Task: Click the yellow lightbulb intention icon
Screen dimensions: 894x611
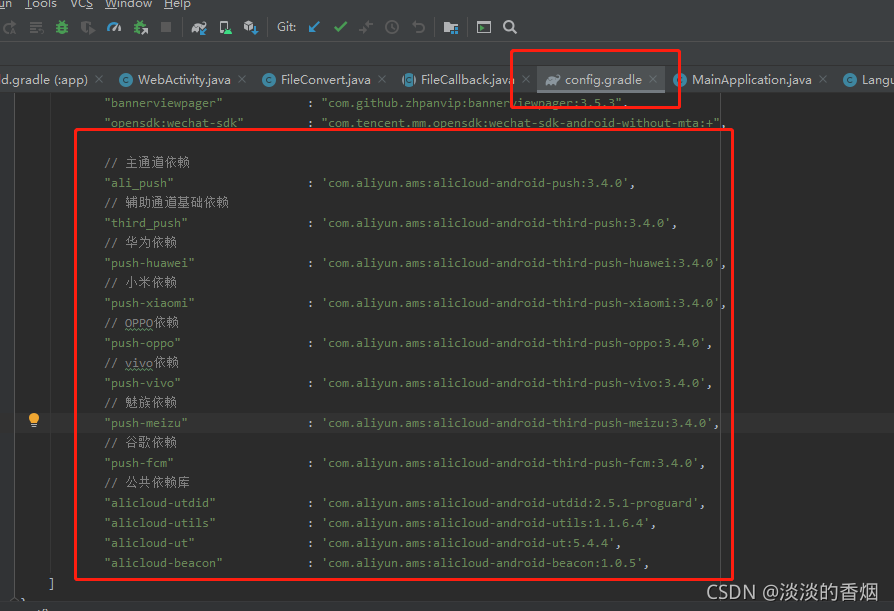Action: coord(34,420)
